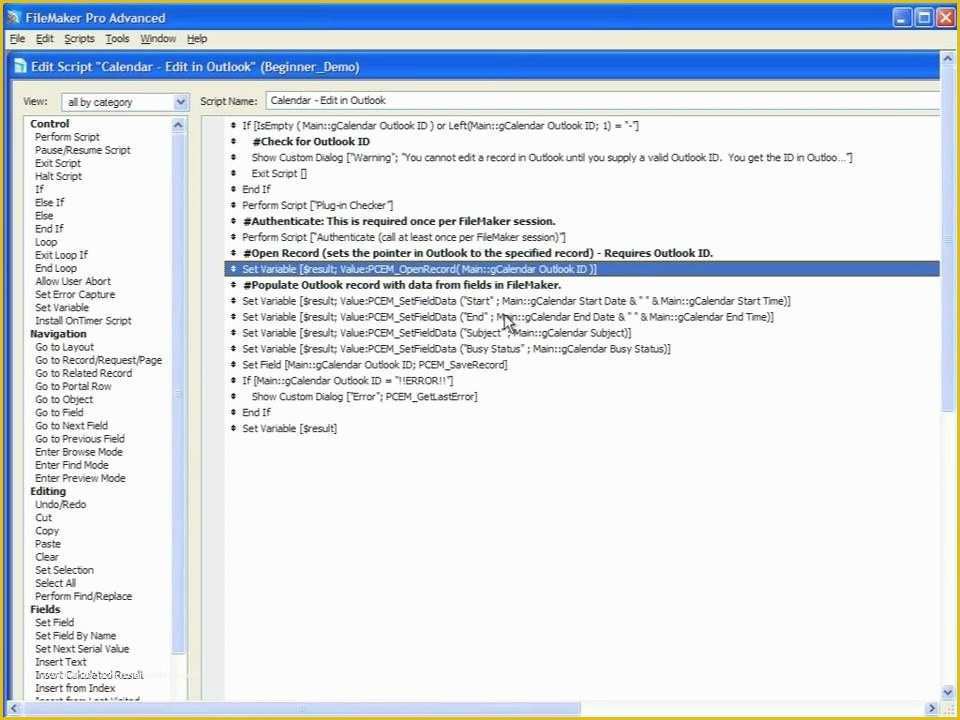This screenshot has height=720, width=960.
Task: Click the FileMaker Pro Advanced title bar icon
Action: (x=13, y=17)
